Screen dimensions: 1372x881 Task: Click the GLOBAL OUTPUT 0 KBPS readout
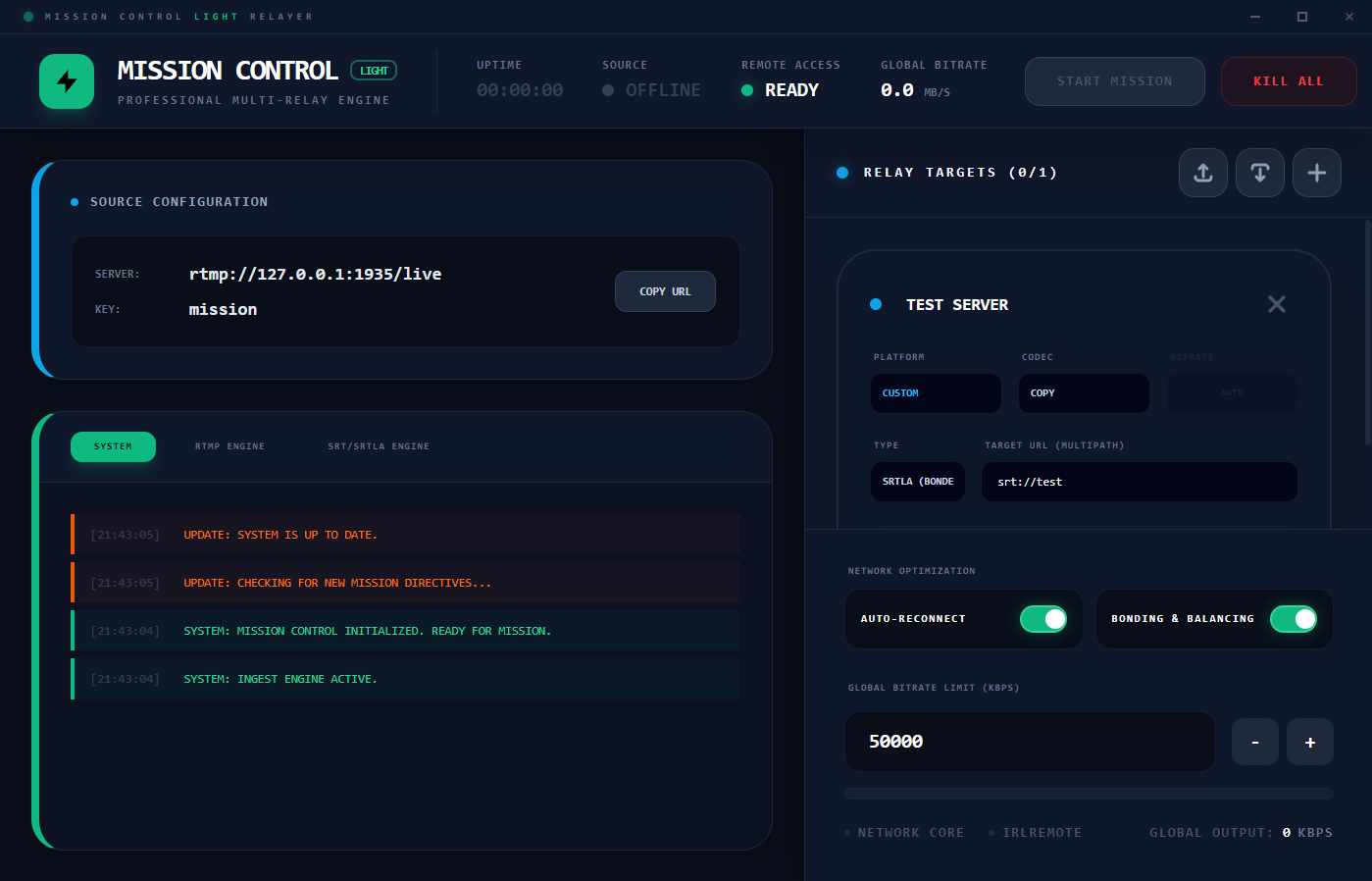point(1242,833)
